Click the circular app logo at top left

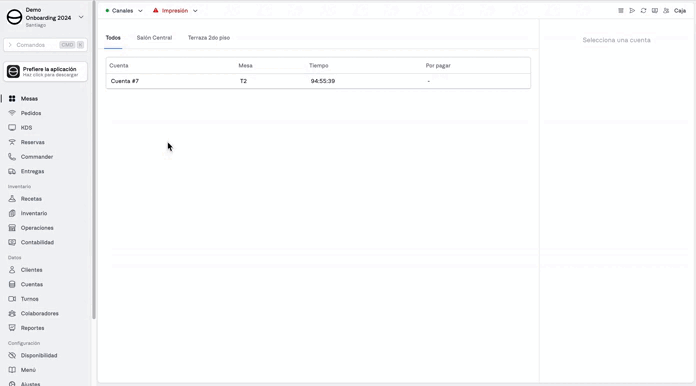point(14,17)
